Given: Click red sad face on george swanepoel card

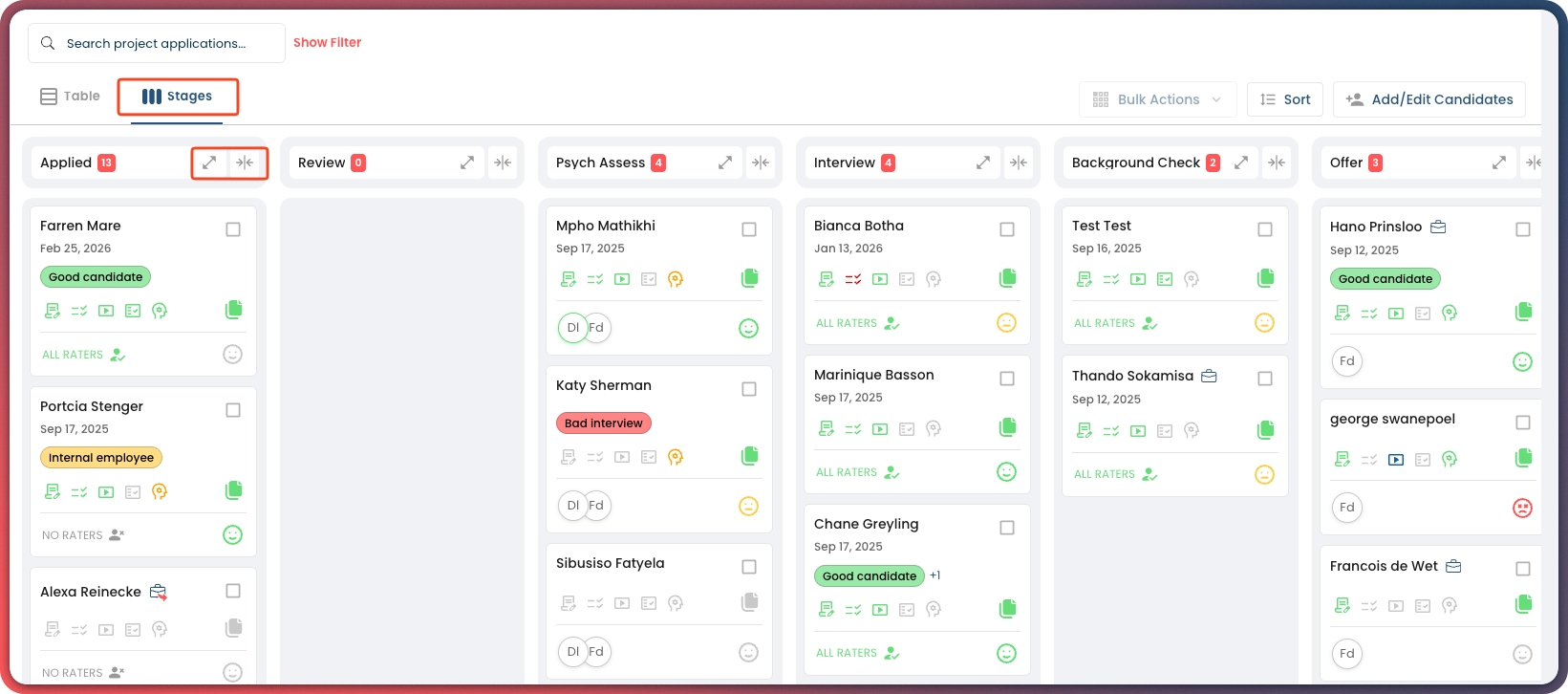Looking at the screenshot, I should (x=1522, y=508).
